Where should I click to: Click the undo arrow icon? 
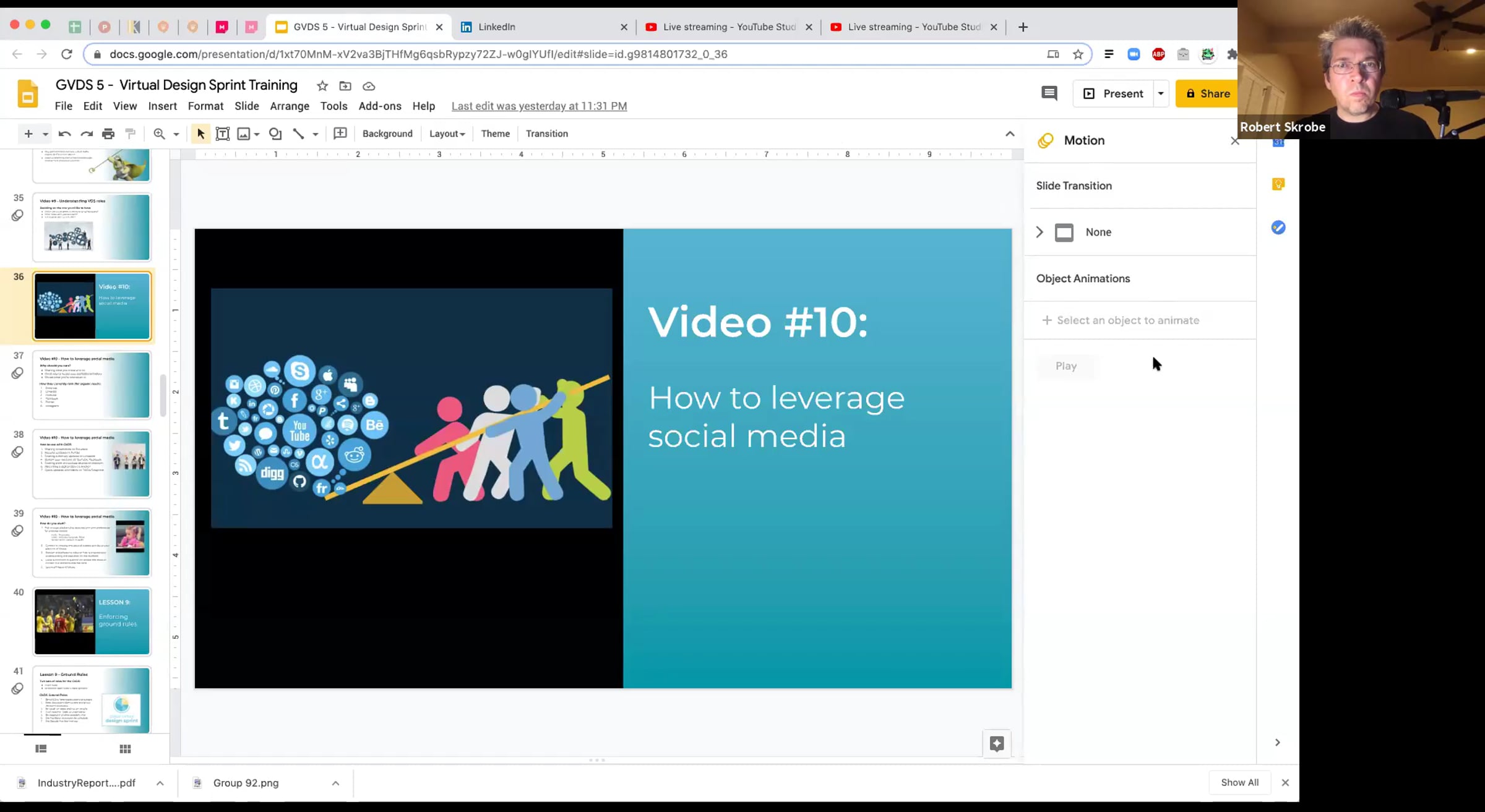64,134
